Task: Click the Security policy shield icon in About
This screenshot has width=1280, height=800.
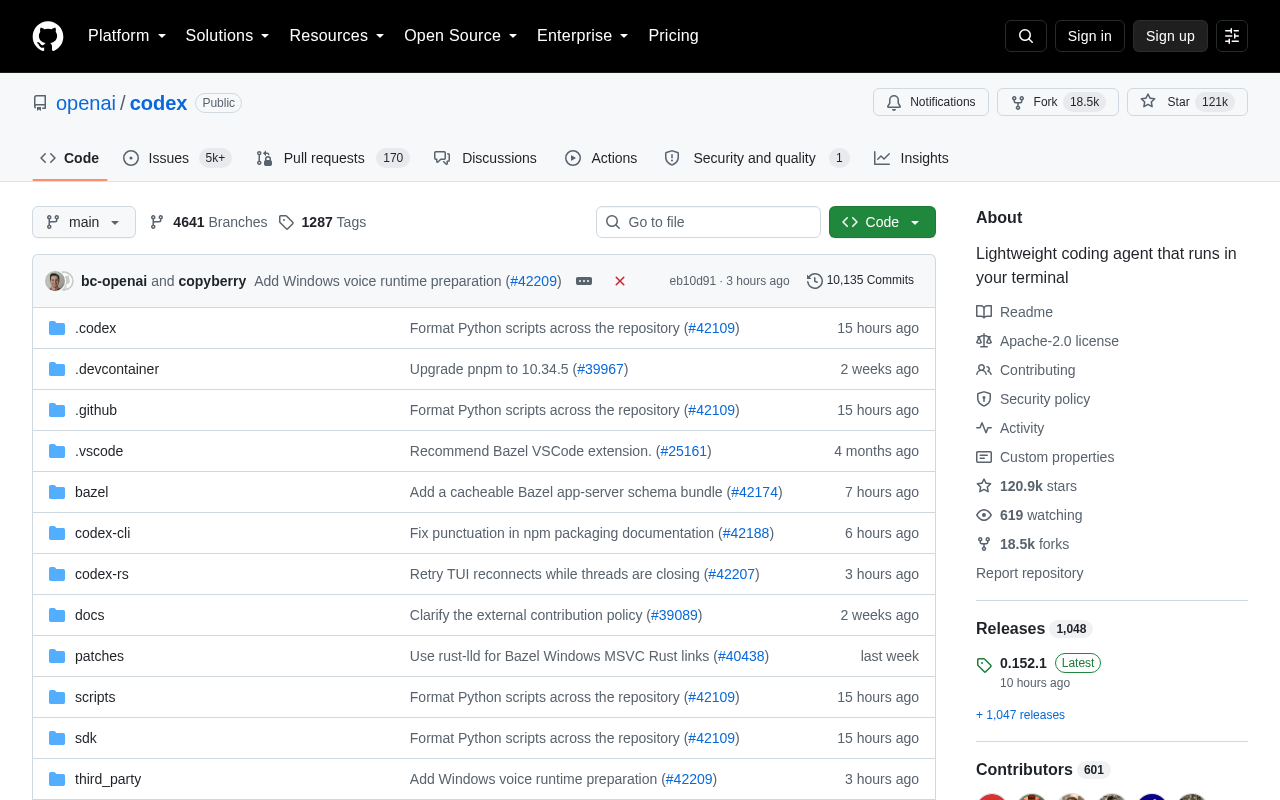Action: coord(984,399)
